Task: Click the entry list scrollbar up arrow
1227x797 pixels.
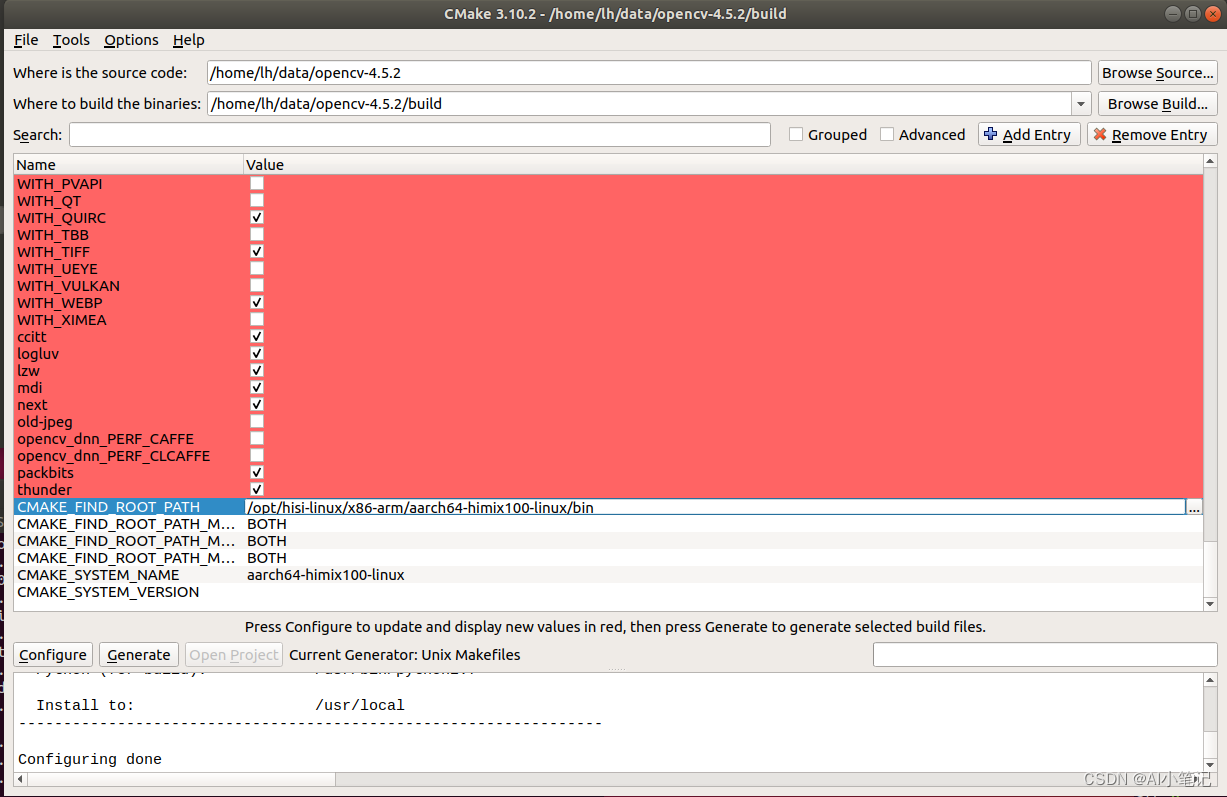Action: click(x=1211, y=163)
